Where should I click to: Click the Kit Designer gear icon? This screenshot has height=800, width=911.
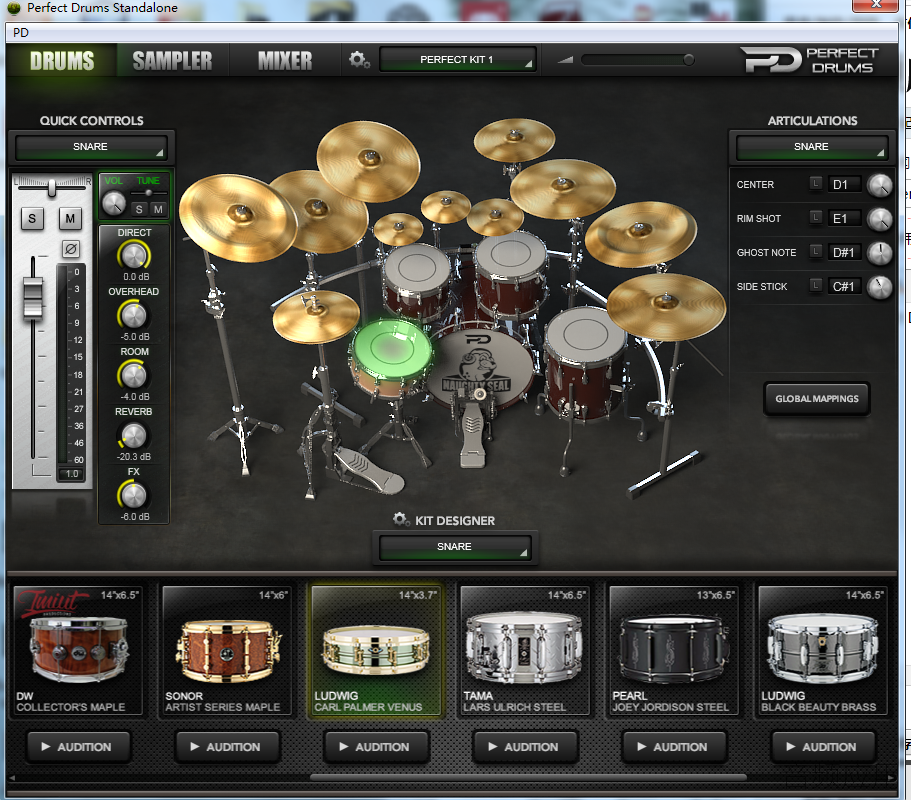(400, 519)
